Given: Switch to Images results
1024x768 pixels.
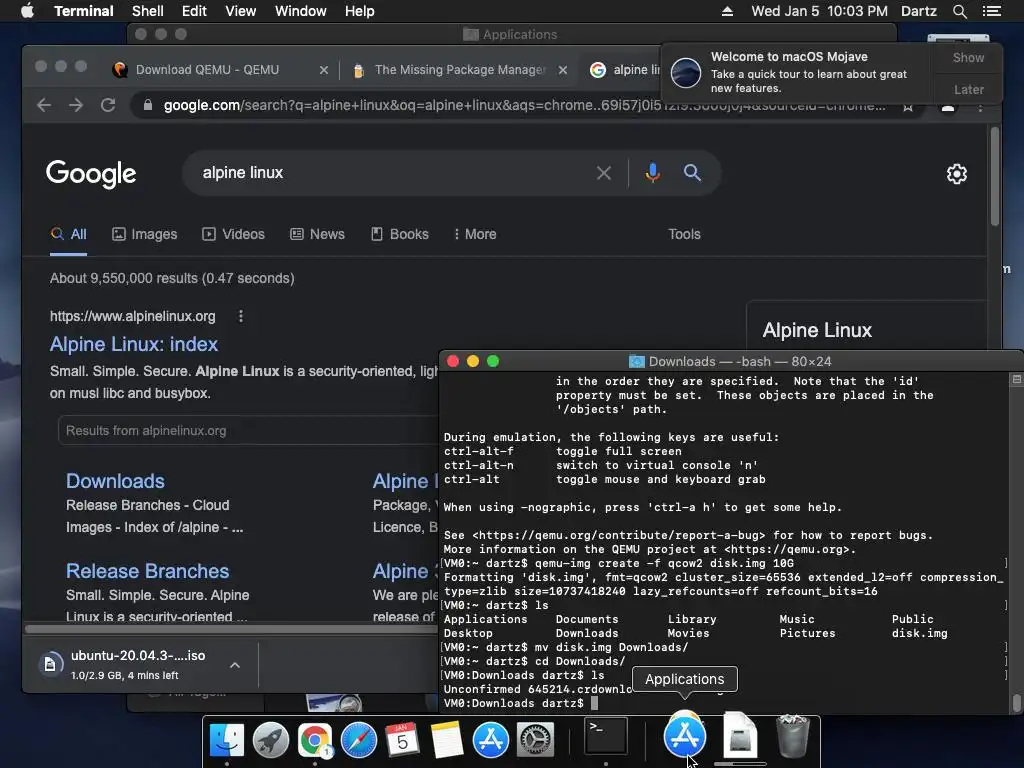Looking at the screenshot, I should (144, 234).
